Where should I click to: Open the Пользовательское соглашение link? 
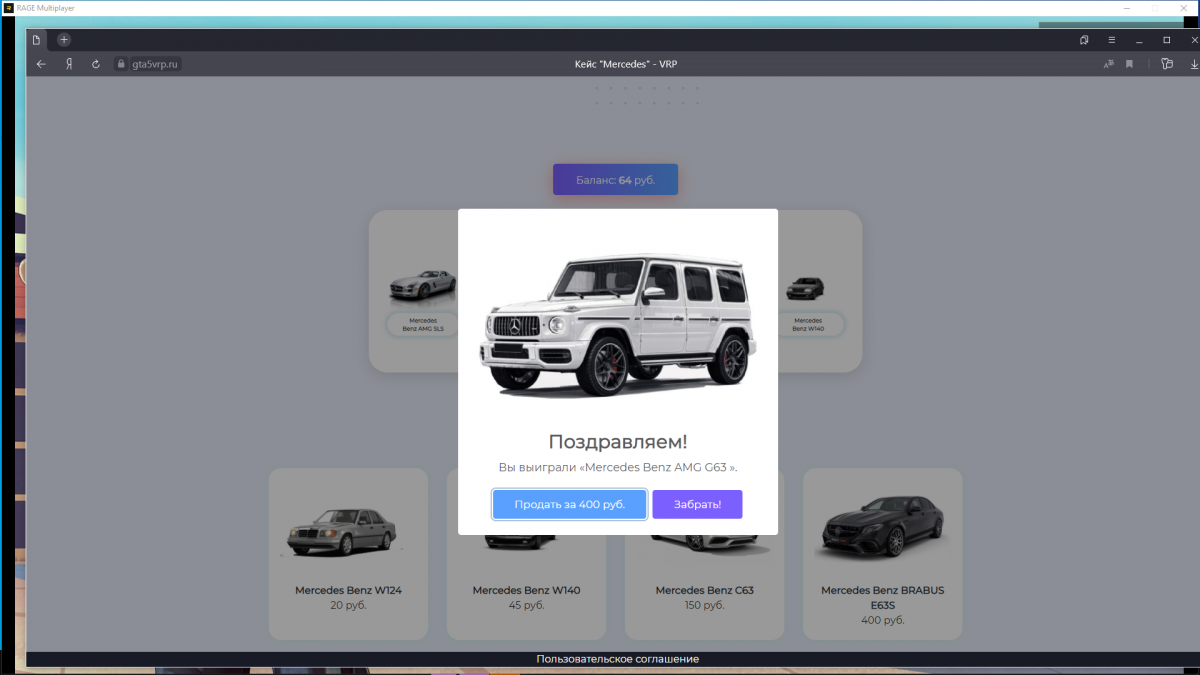pyautogui.click(x=617, y=659)
